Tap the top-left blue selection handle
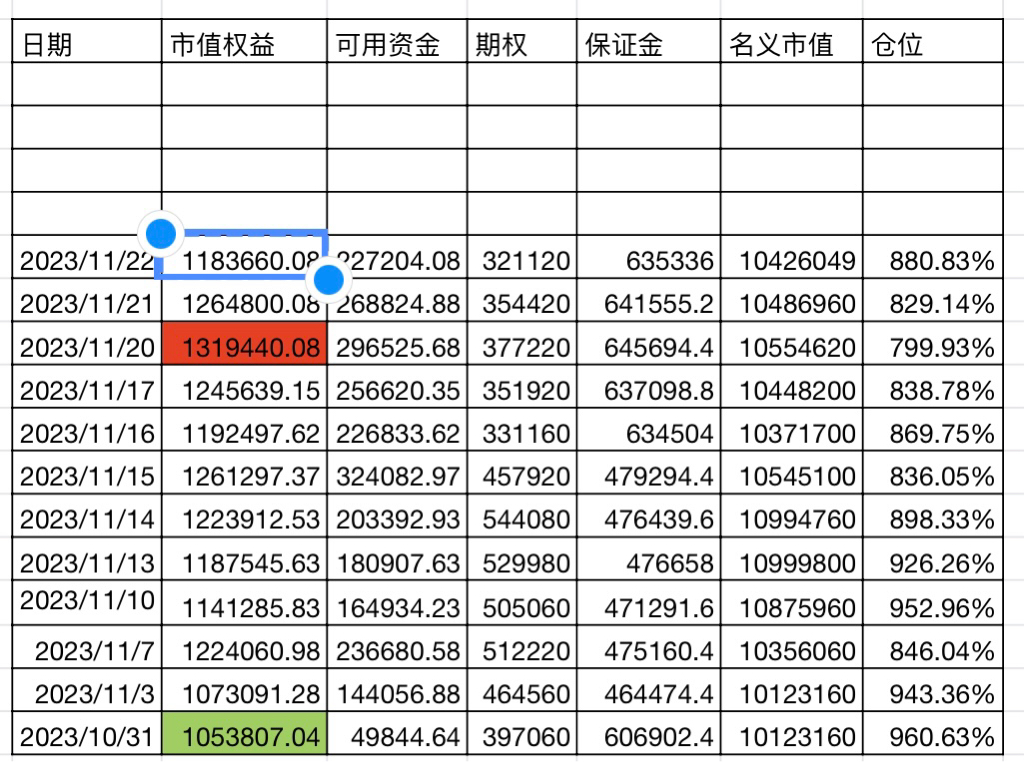The height and width of the screenshot is (762, 1024). click(x=161, y=234)
